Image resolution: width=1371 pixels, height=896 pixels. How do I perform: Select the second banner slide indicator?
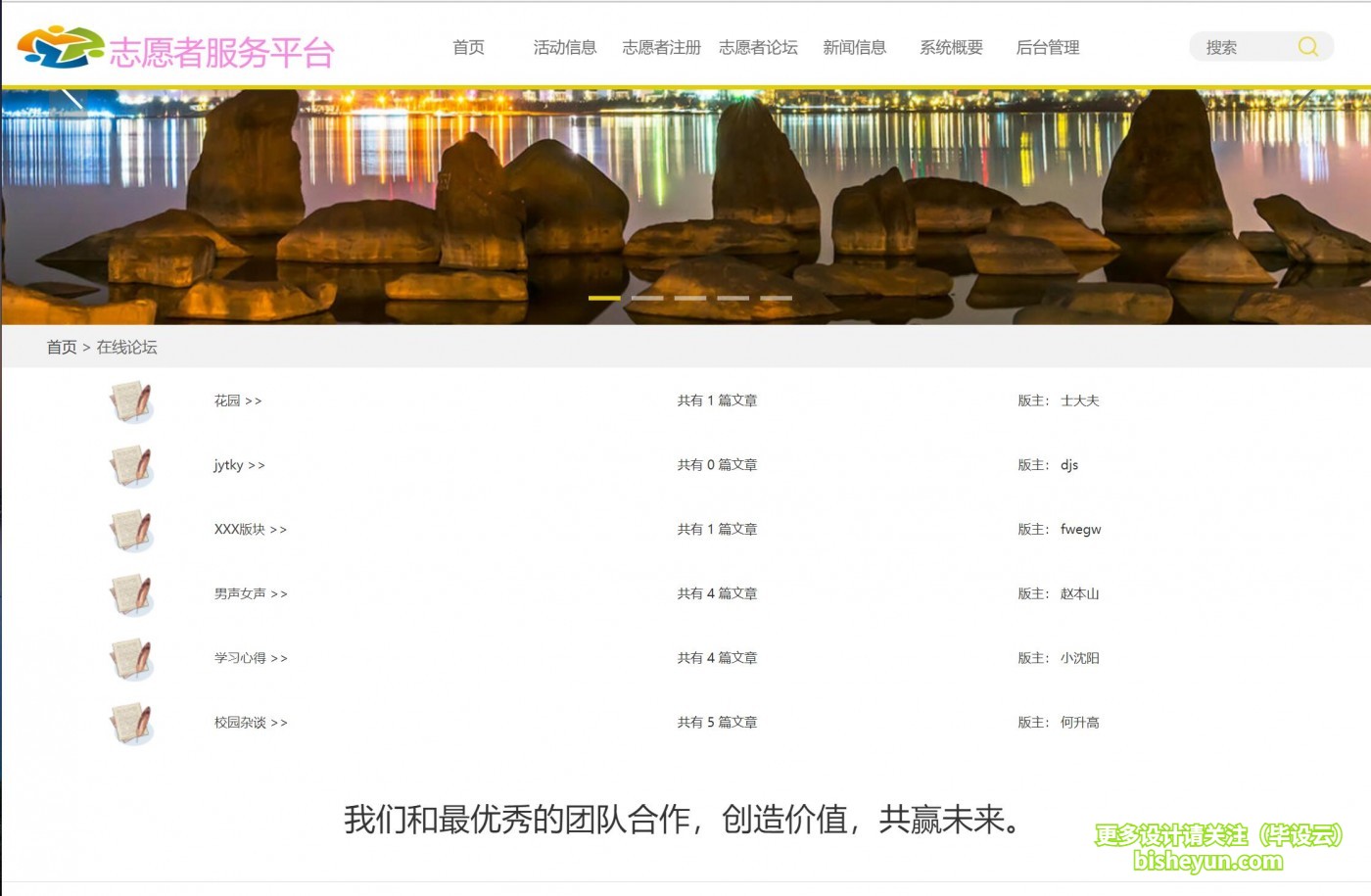[647, 298]
